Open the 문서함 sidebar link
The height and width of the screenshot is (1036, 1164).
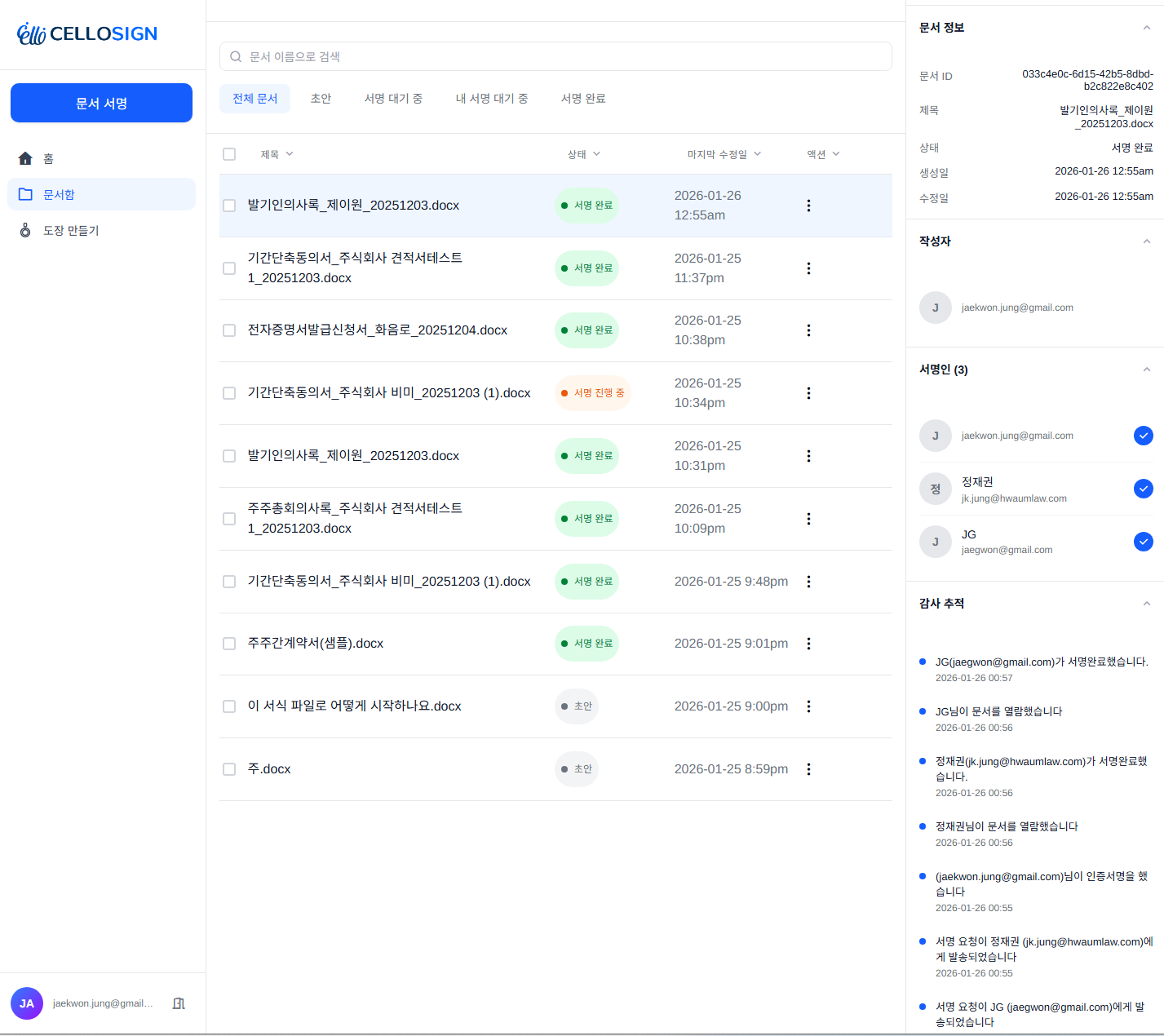coord(59,195)
